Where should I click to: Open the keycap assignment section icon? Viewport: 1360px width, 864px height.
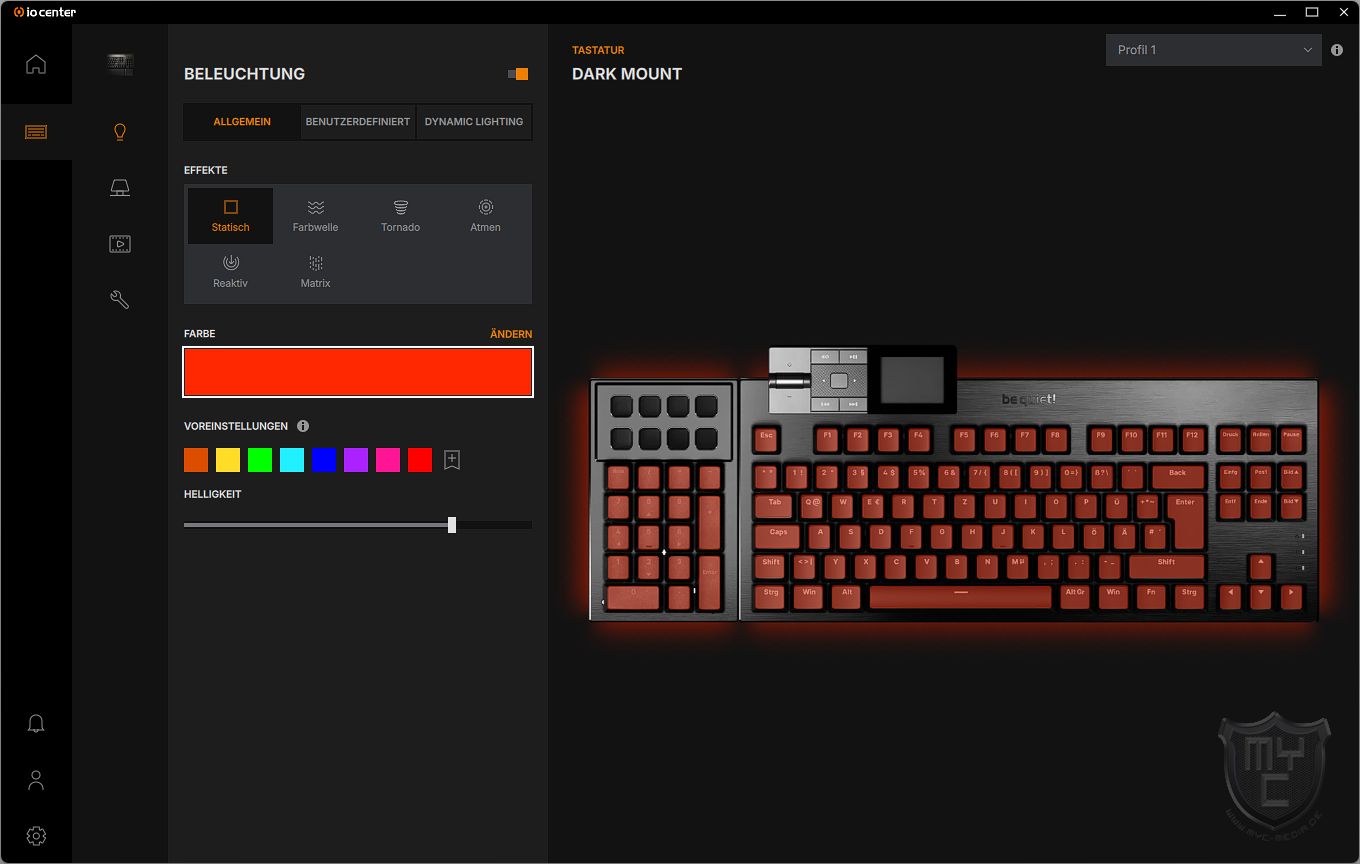point(120,188)
